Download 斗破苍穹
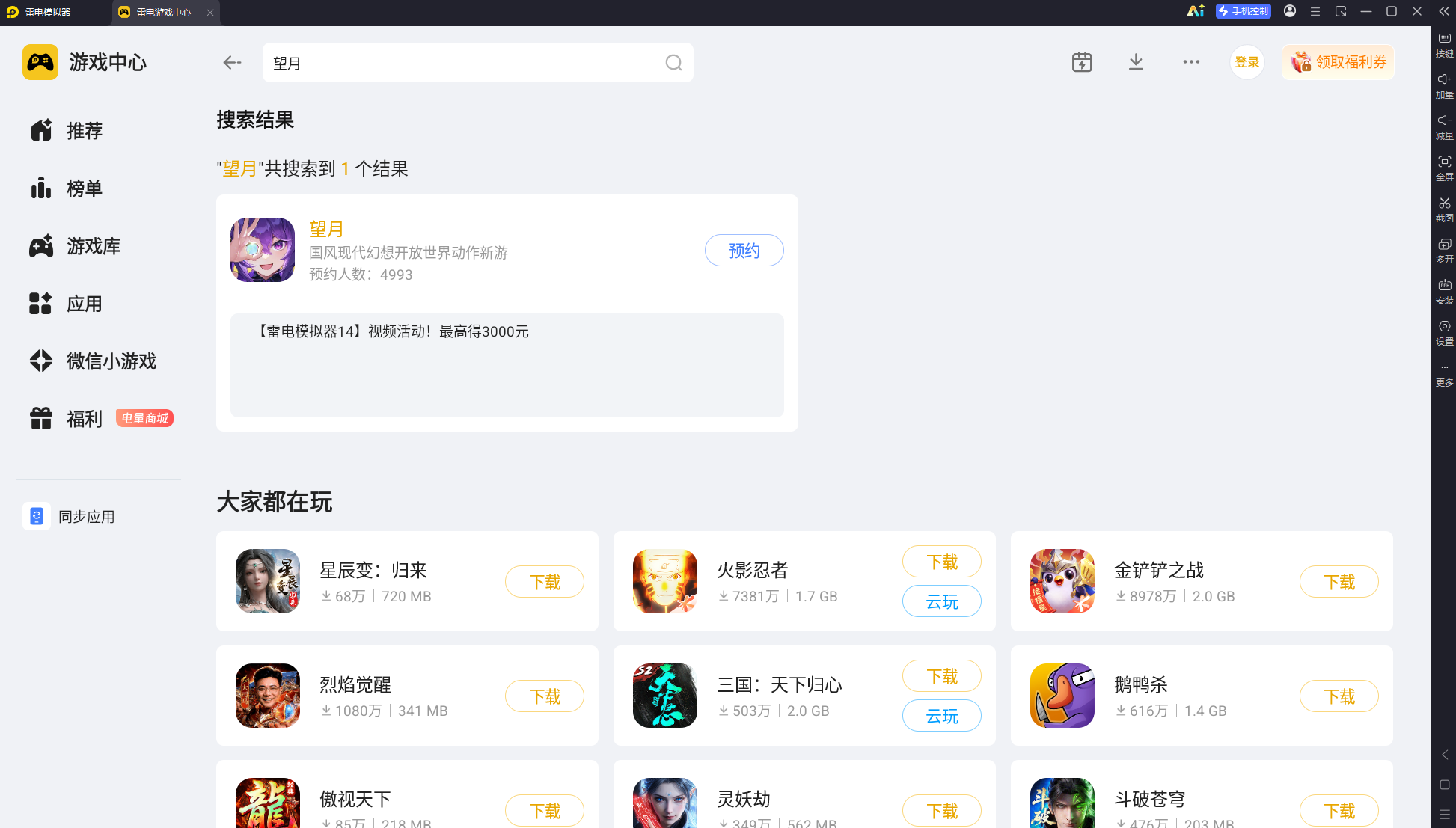Screen dimensions: 1456x828 click(x=1339, y=811)
